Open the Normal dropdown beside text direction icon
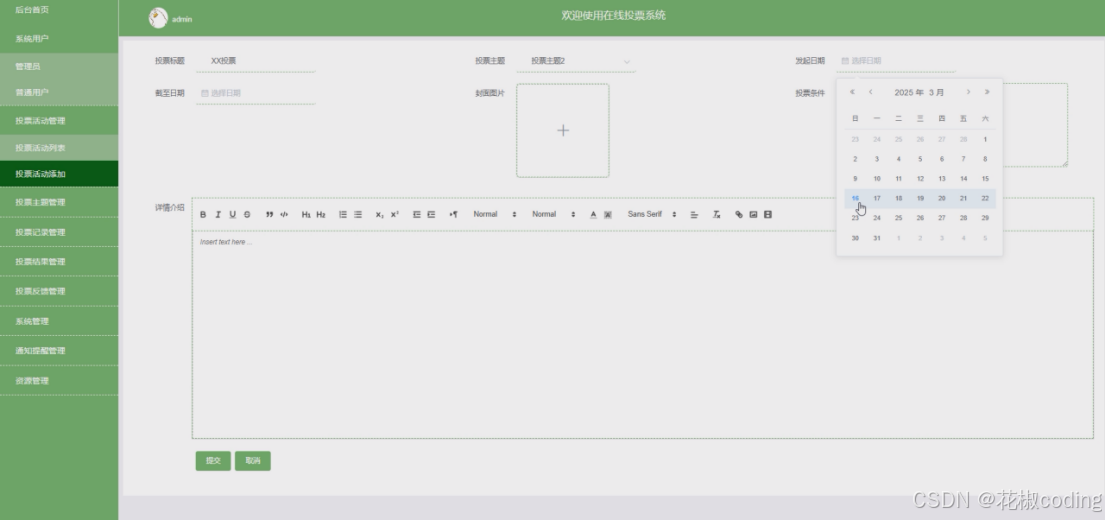The width and height of the screenshot is (1106, 520). click(x=494, y=214)
